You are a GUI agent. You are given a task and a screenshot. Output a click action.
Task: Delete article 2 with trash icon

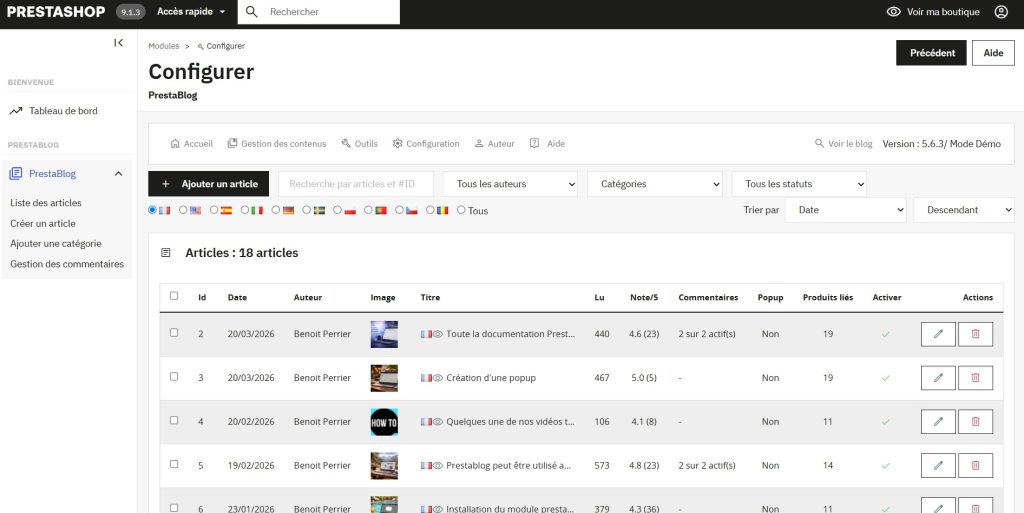(x=976, y=334)
